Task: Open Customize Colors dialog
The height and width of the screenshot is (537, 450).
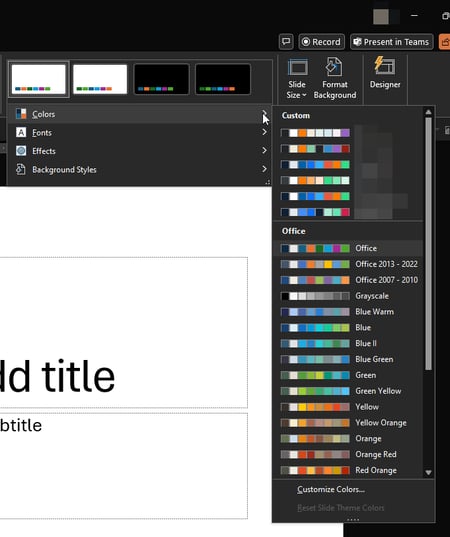Action: 331,489
